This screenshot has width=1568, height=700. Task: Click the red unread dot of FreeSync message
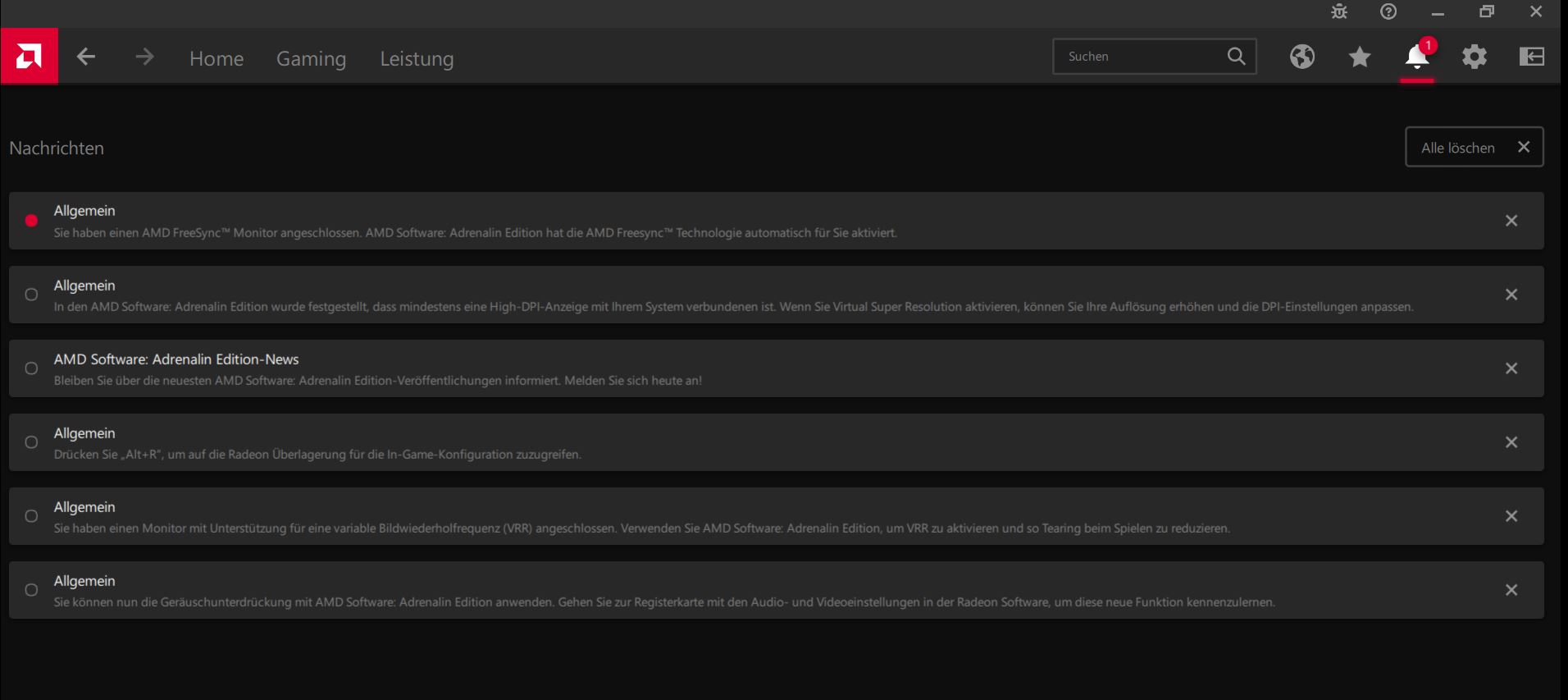pos(31,221)
